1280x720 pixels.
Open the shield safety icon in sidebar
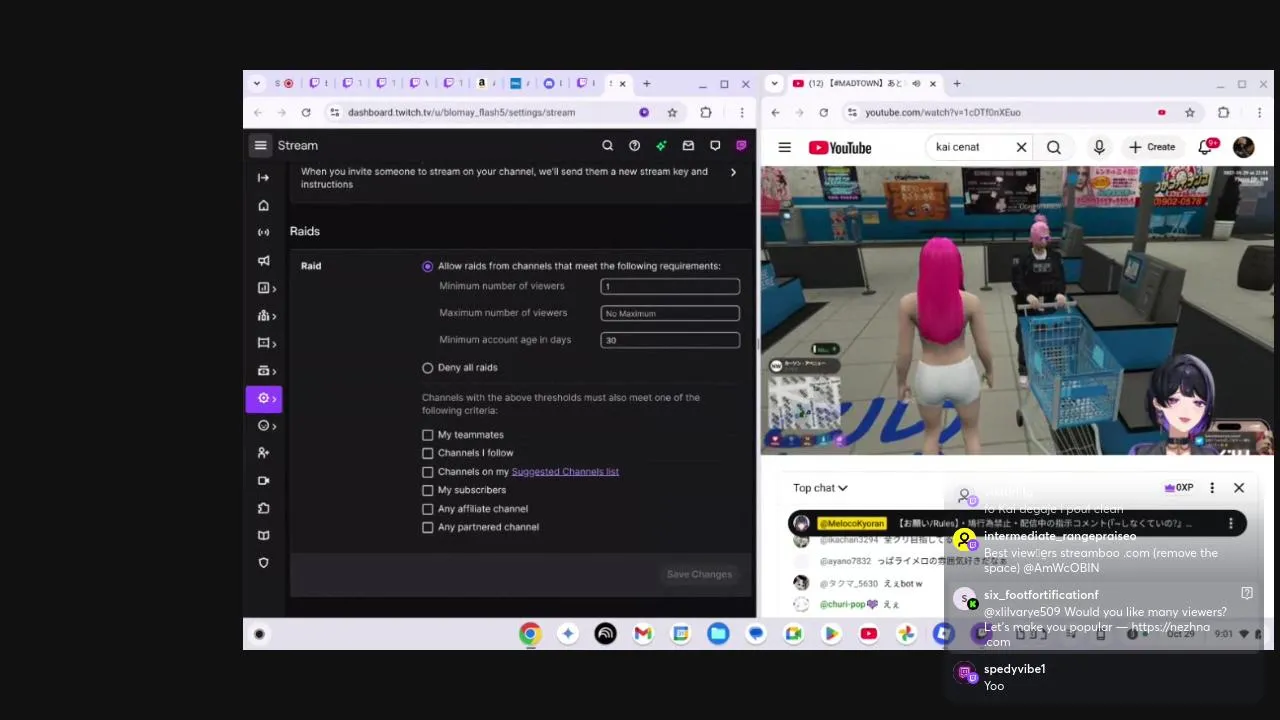tap(263, 563)
